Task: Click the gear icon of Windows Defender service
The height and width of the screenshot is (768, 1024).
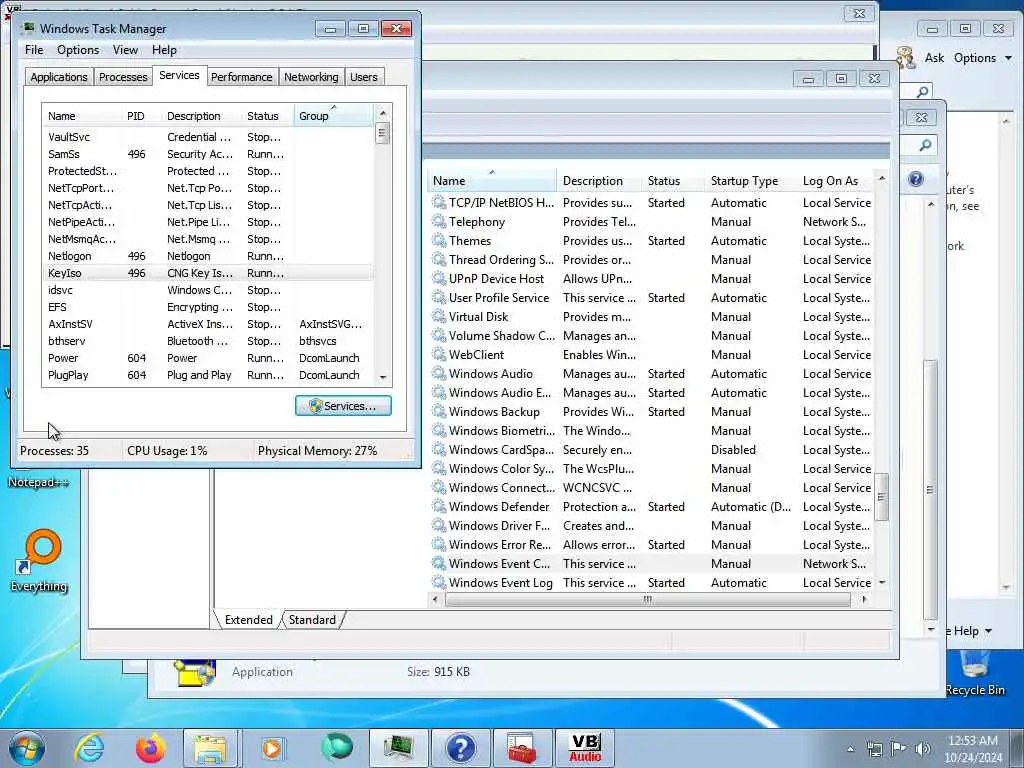Action: [x=439, y=507]
